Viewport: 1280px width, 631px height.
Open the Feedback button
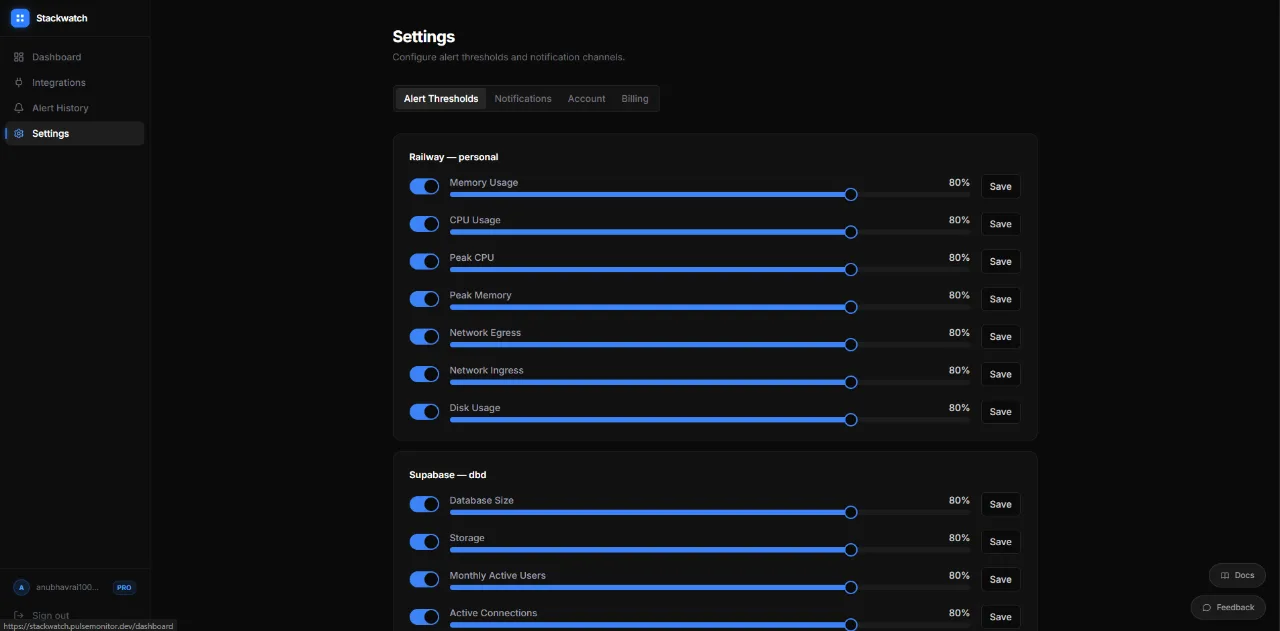[x=1228, y=607]
